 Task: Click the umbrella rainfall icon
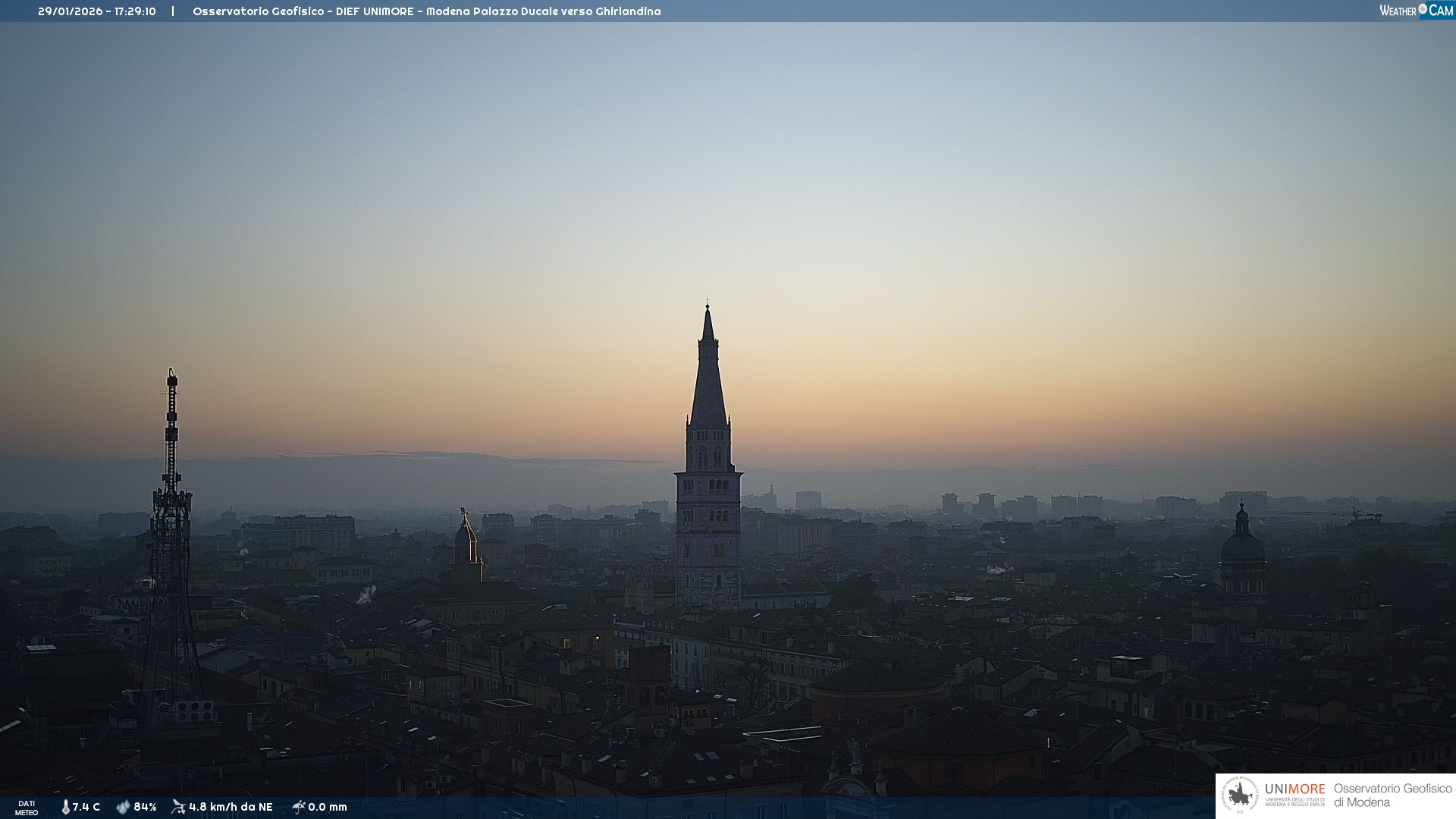click(298, 807)
